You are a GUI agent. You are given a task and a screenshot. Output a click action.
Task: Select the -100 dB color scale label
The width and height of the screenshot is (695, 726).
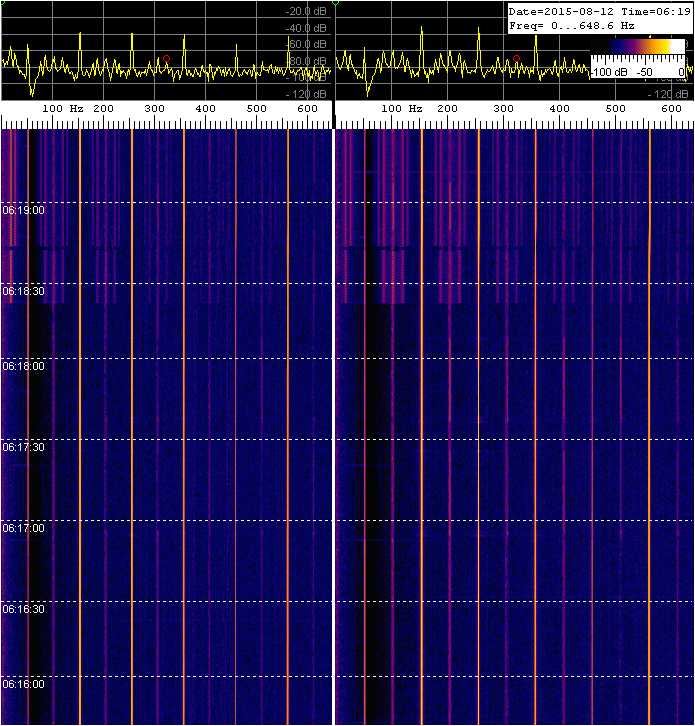609,72
